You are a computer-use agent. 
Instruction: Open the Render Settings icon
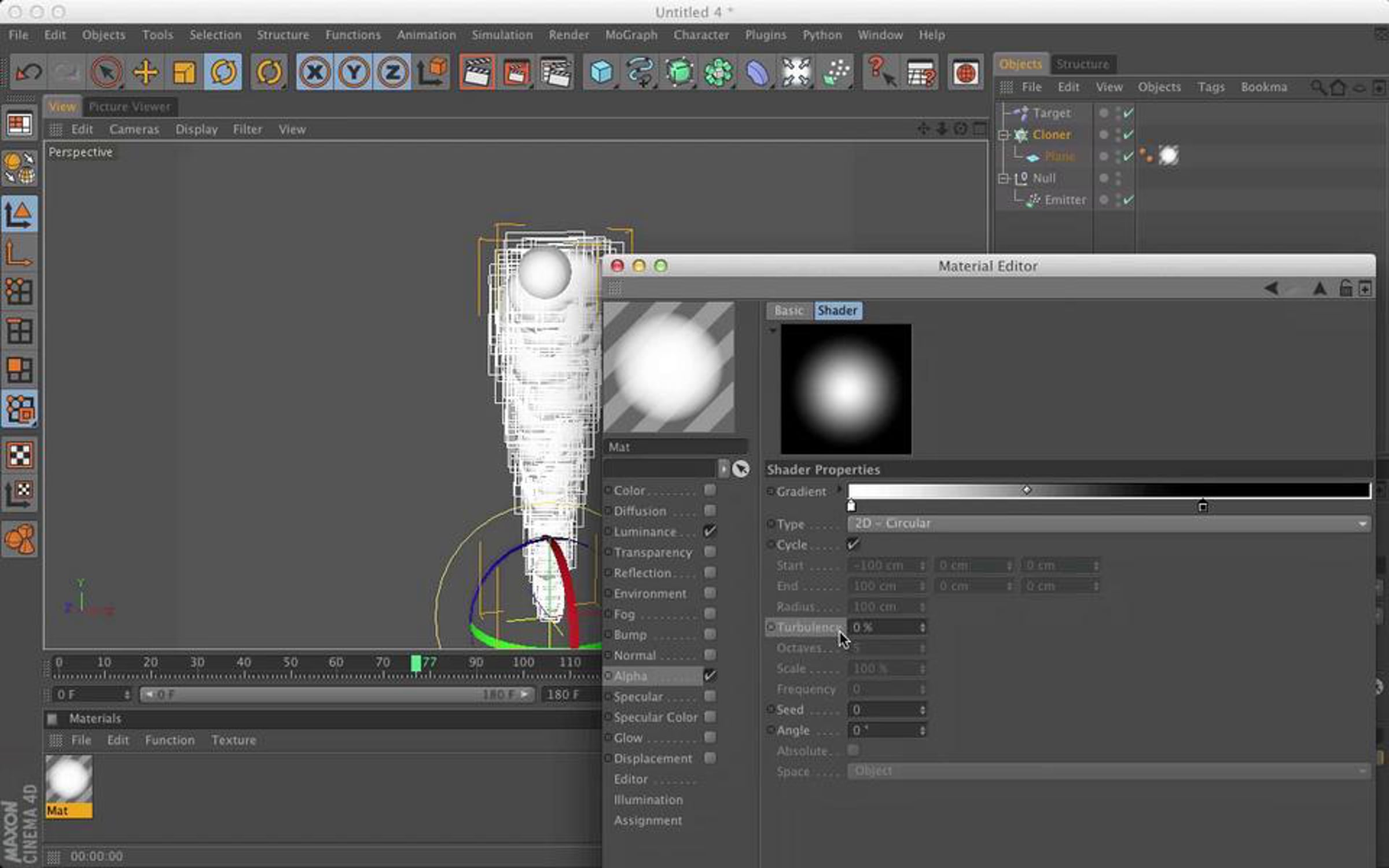pyautogui.click(x=556, y=72)
